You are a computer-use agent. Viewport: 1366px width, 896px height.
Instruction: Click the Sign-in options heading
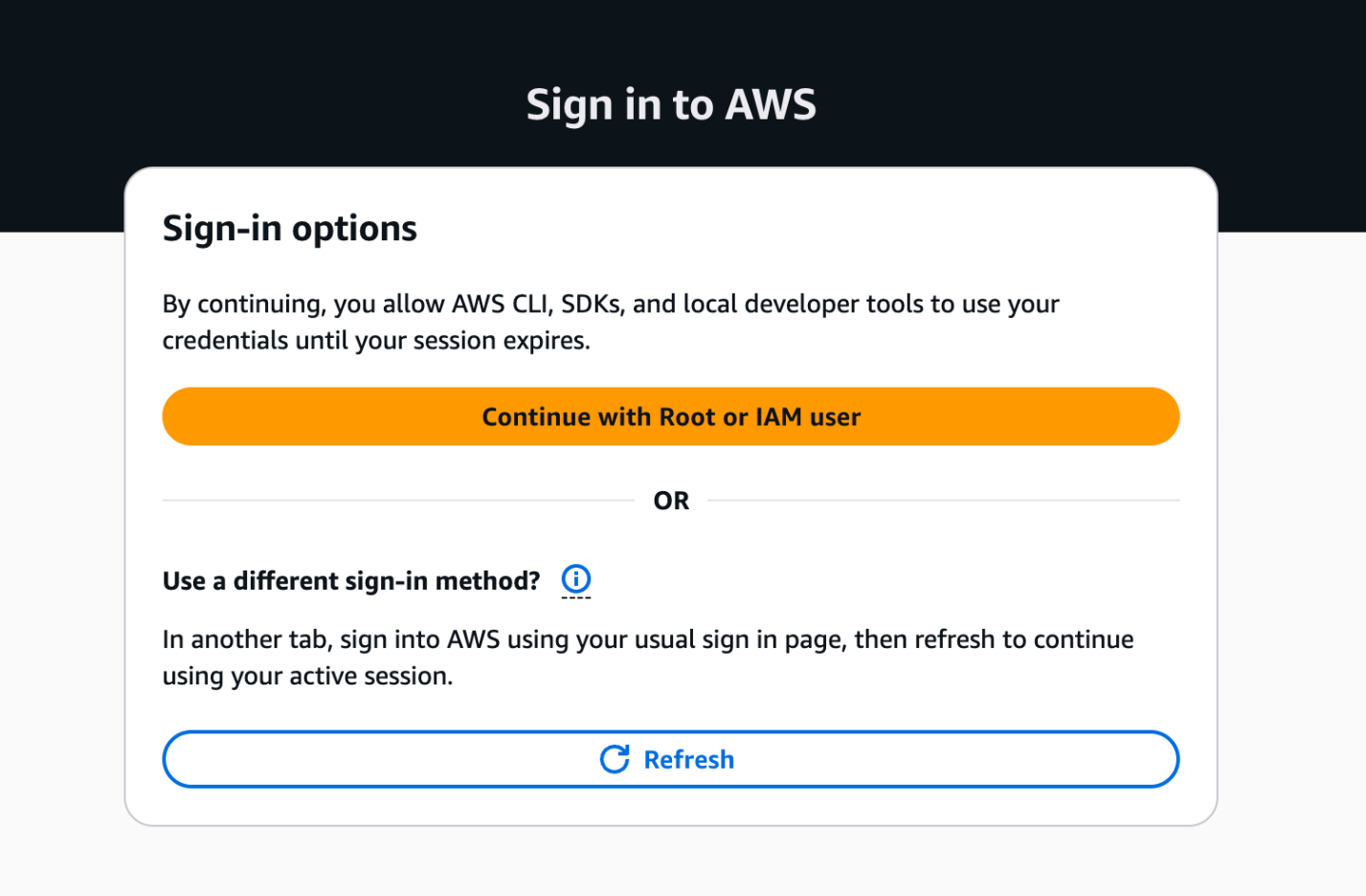point(289,228)
